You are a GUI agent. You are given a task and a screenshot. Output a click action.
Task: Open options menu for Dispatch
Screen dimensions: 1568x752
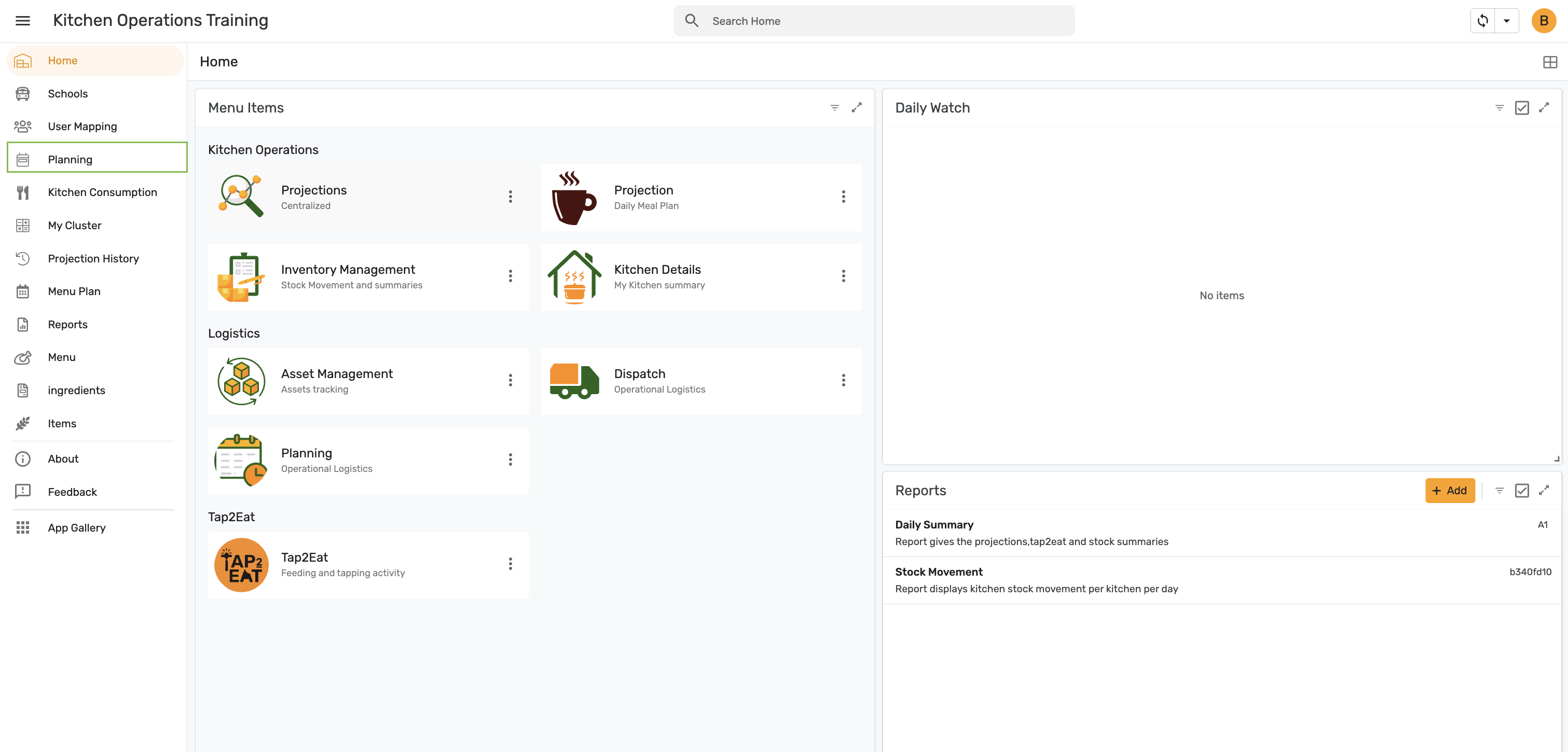pyautogui.click(x=843, y=380)
